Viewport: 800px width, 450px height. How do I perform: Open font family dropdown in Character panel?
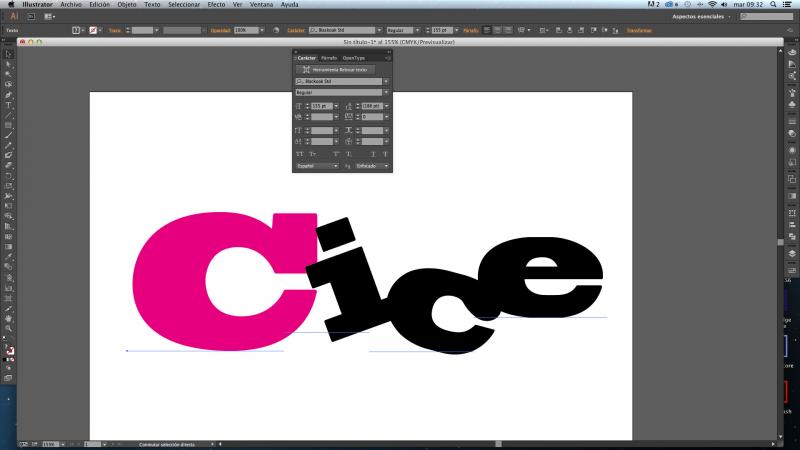(x=386, y=82)
